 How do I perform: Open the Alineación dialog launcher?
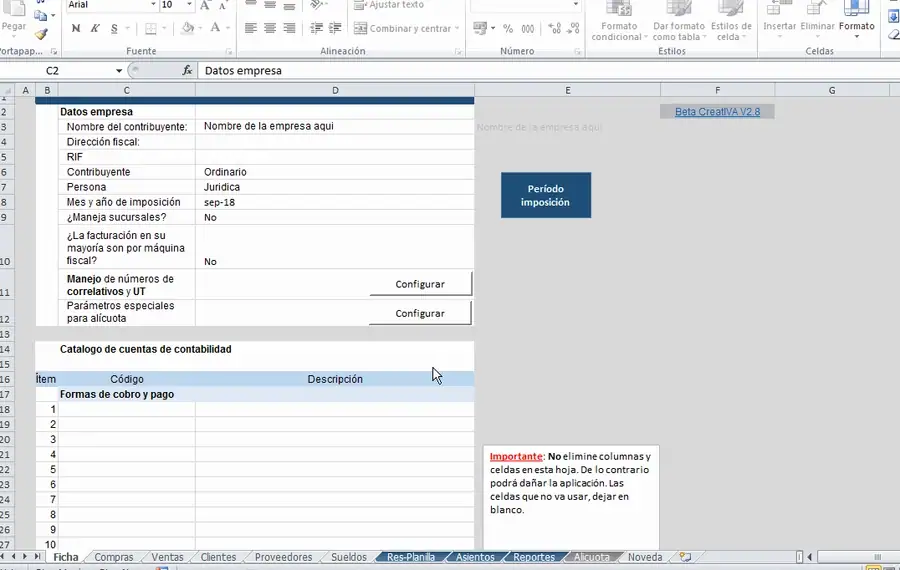[x=458, y=52]
